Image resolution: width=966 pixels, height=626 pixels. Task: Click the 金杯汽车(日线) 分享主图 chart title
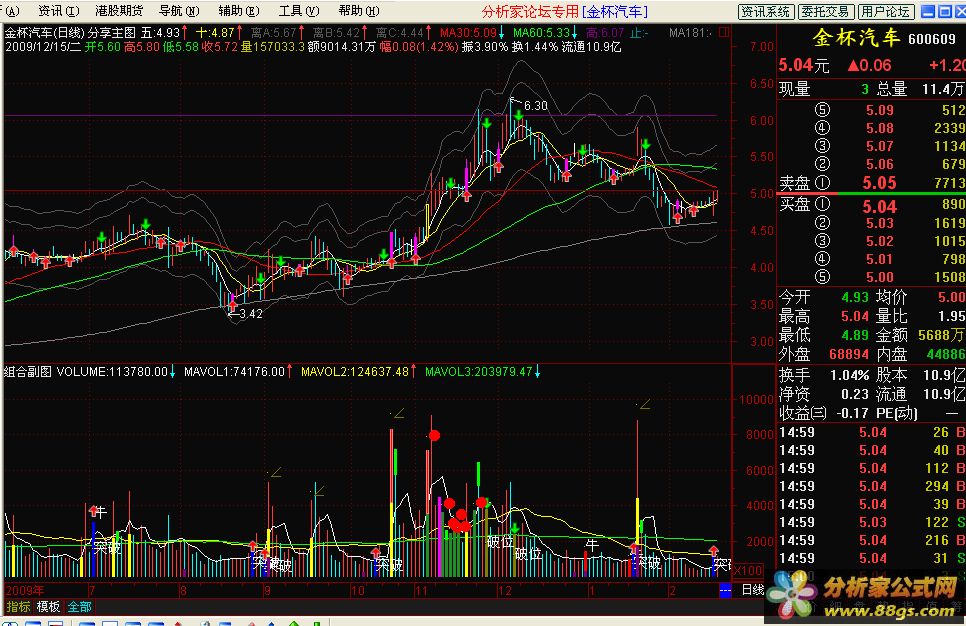[70, 33]
